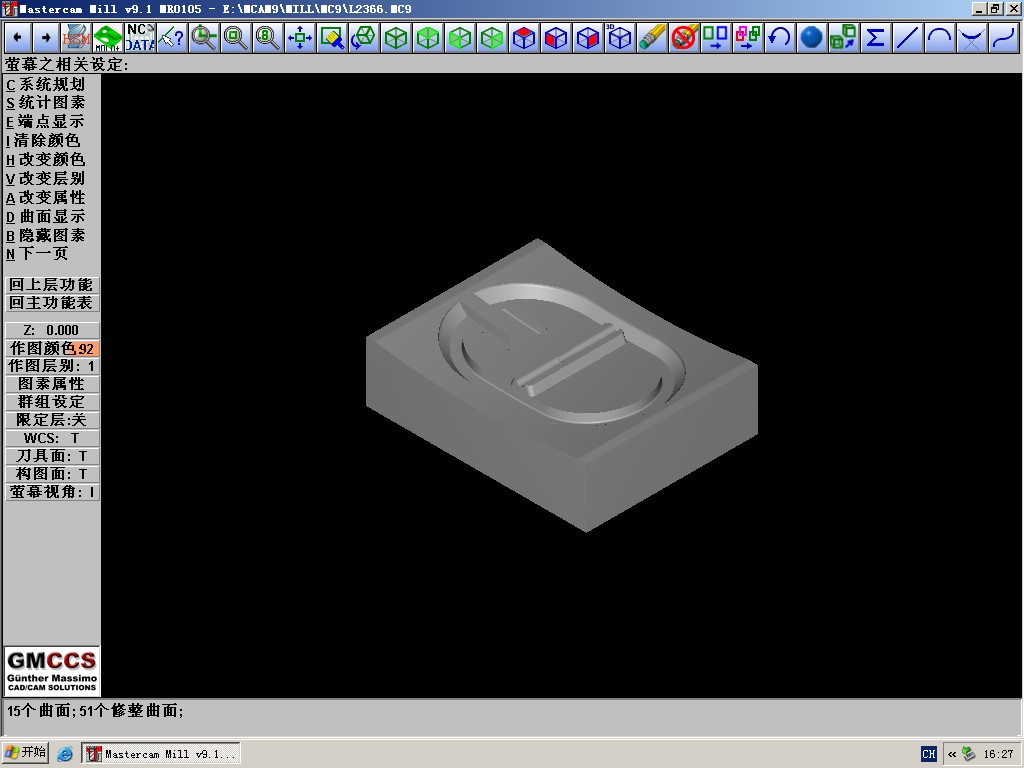Open the NC DATA icon
Screen dimensions: 1024x768
[140, 38]
